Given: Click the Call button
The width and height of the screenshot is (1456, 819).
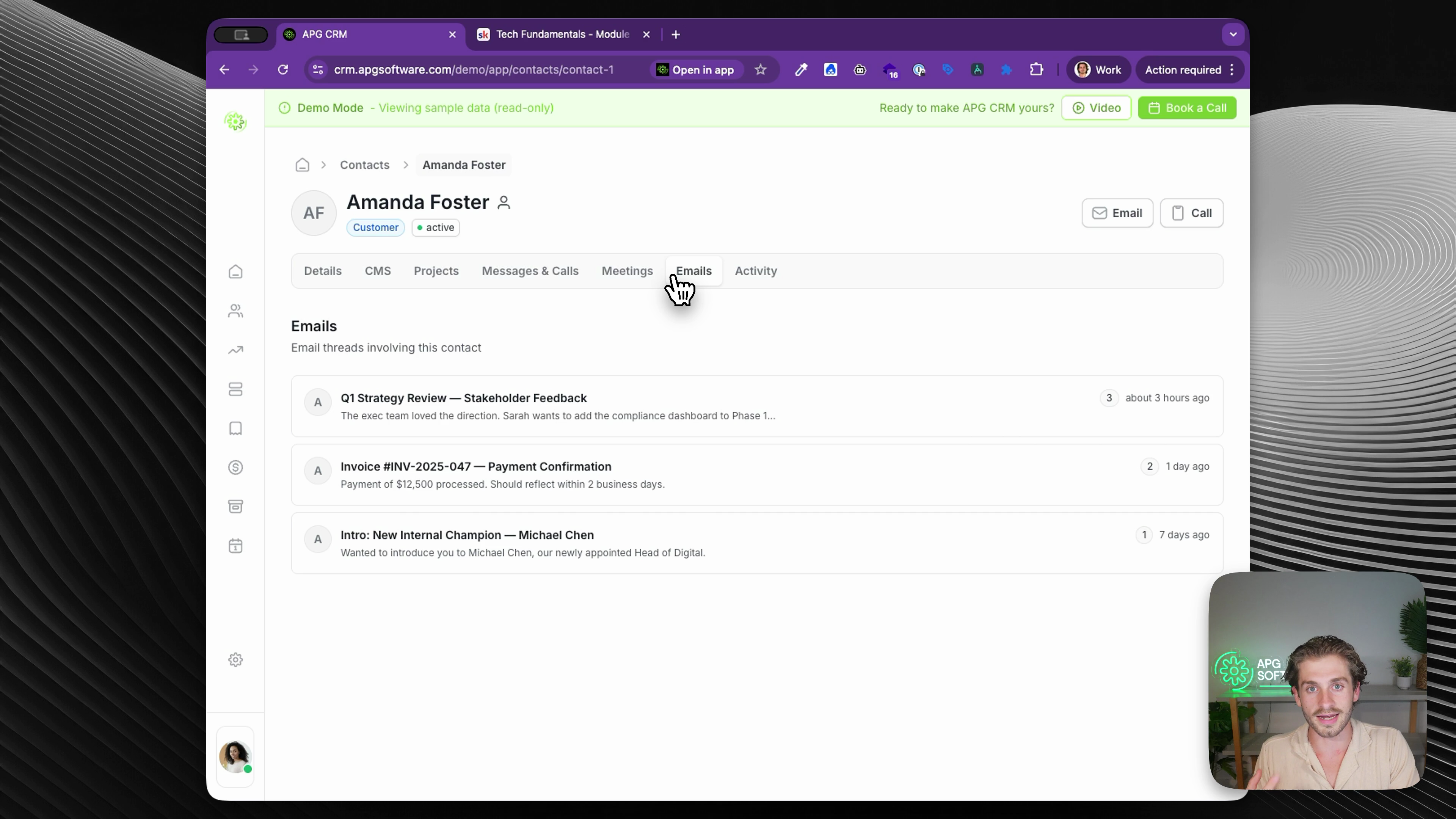Looking at the screenshot, I should click(1191, 213).
